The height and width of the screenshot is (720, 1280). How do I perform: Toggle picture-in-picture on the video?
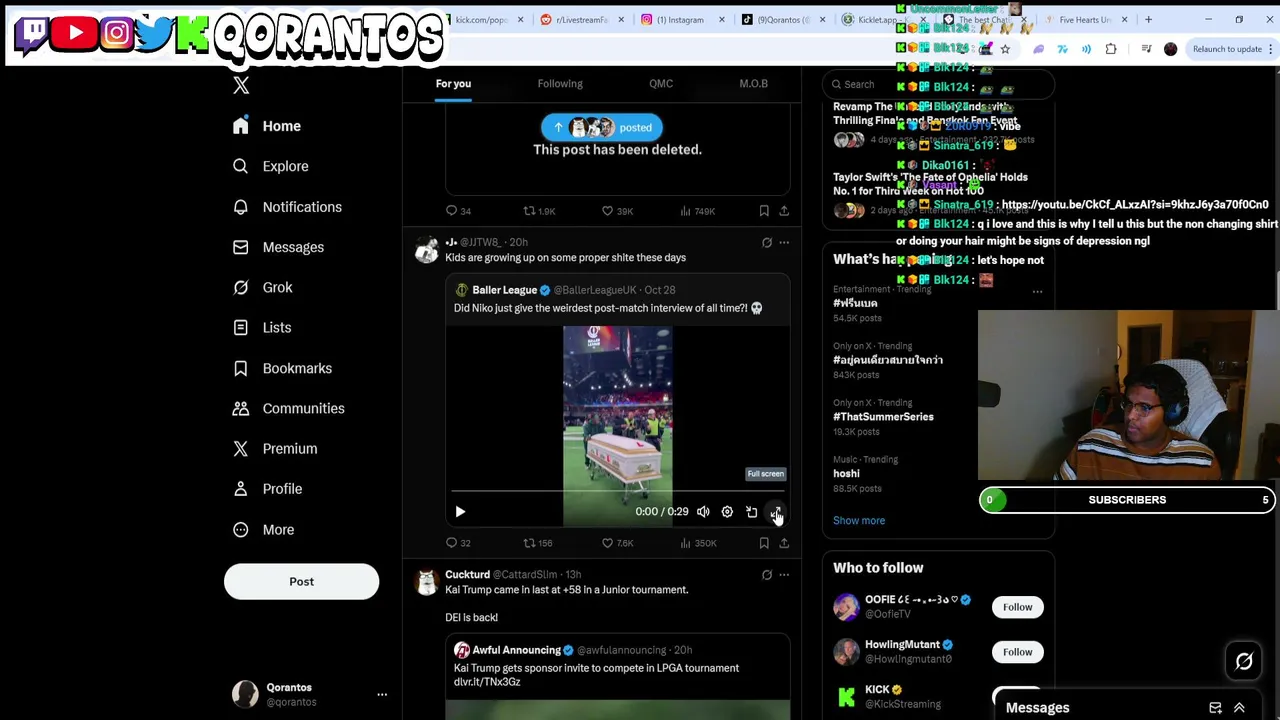point(751,512)
